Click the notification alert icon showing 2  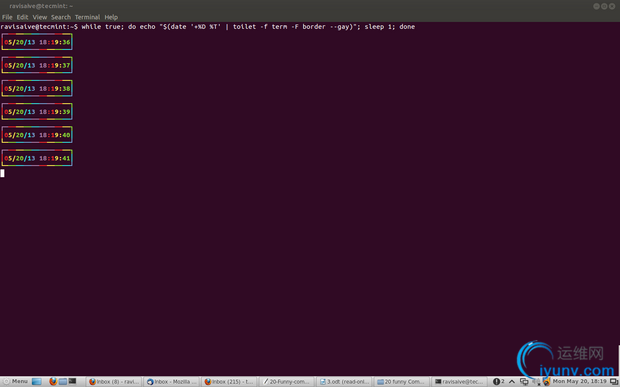(x=498, y=381)
